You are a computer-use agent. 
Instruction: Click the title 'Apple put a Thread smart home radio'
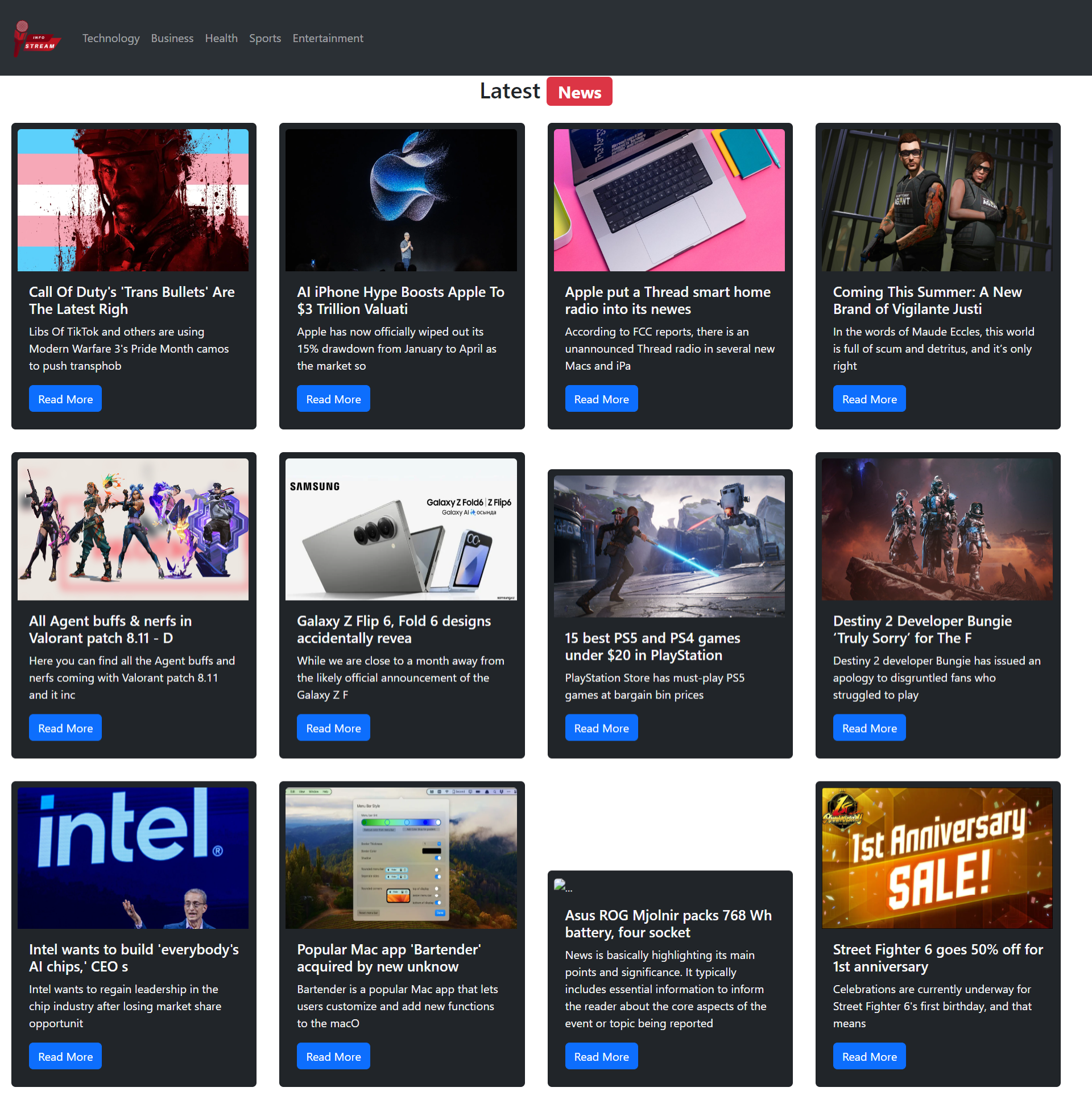point(668,300)
